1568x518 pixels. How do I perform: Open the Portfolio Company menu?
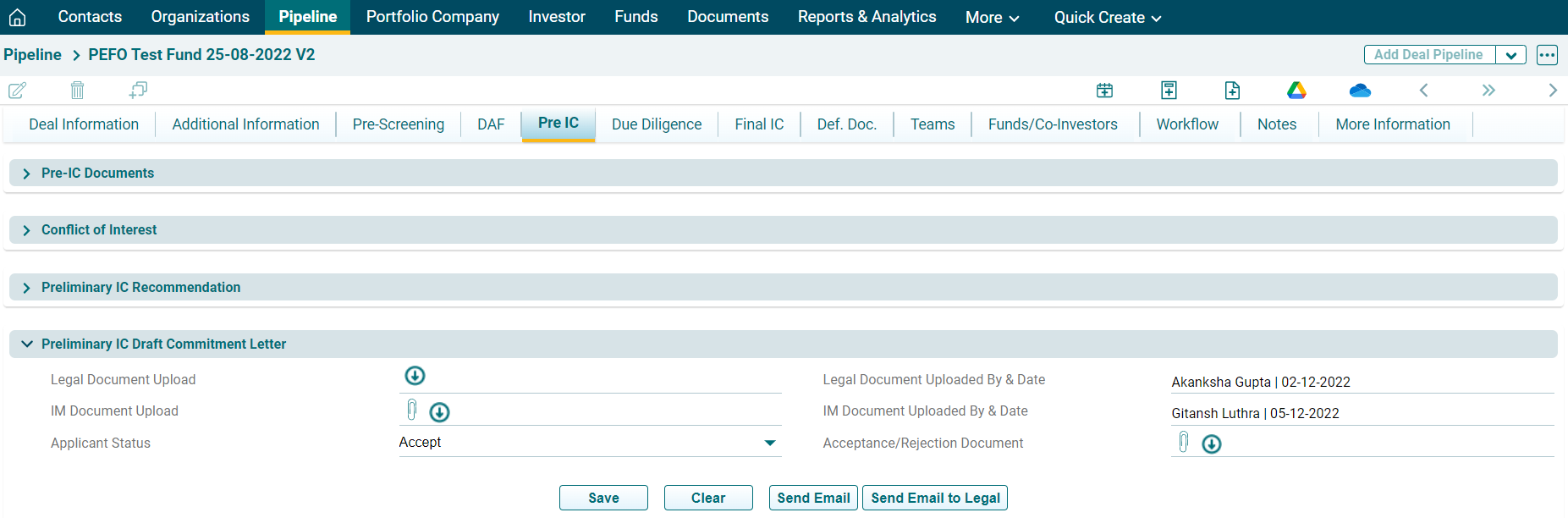[432, 17]
